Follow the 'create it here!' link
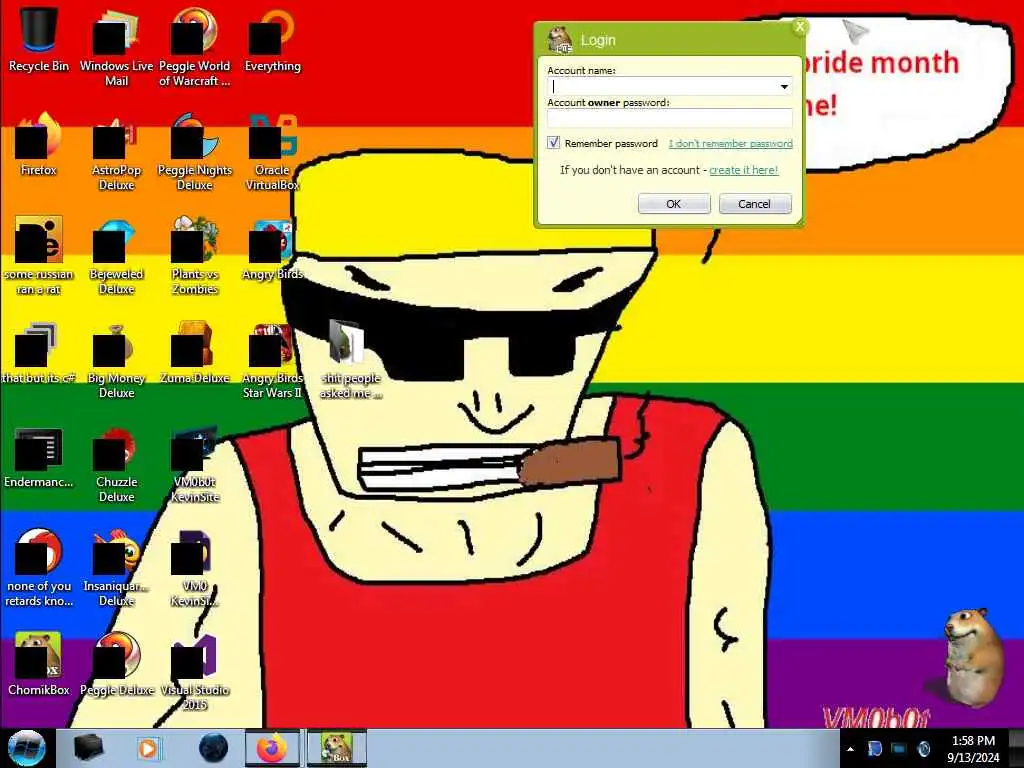Screen dimensions: 1024x768 (x=744, y=170)
